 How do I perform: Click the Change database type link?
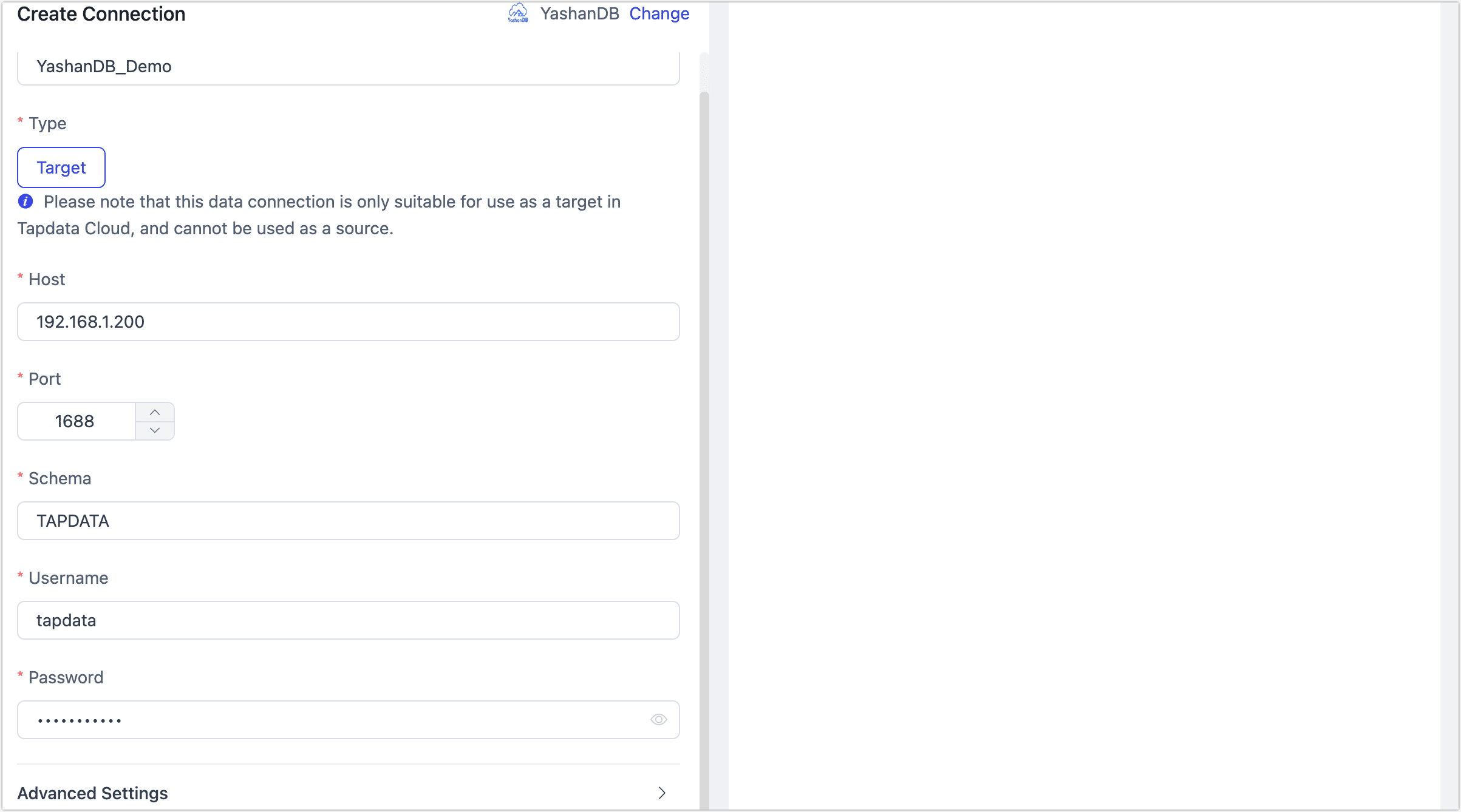tap(659, 13)
